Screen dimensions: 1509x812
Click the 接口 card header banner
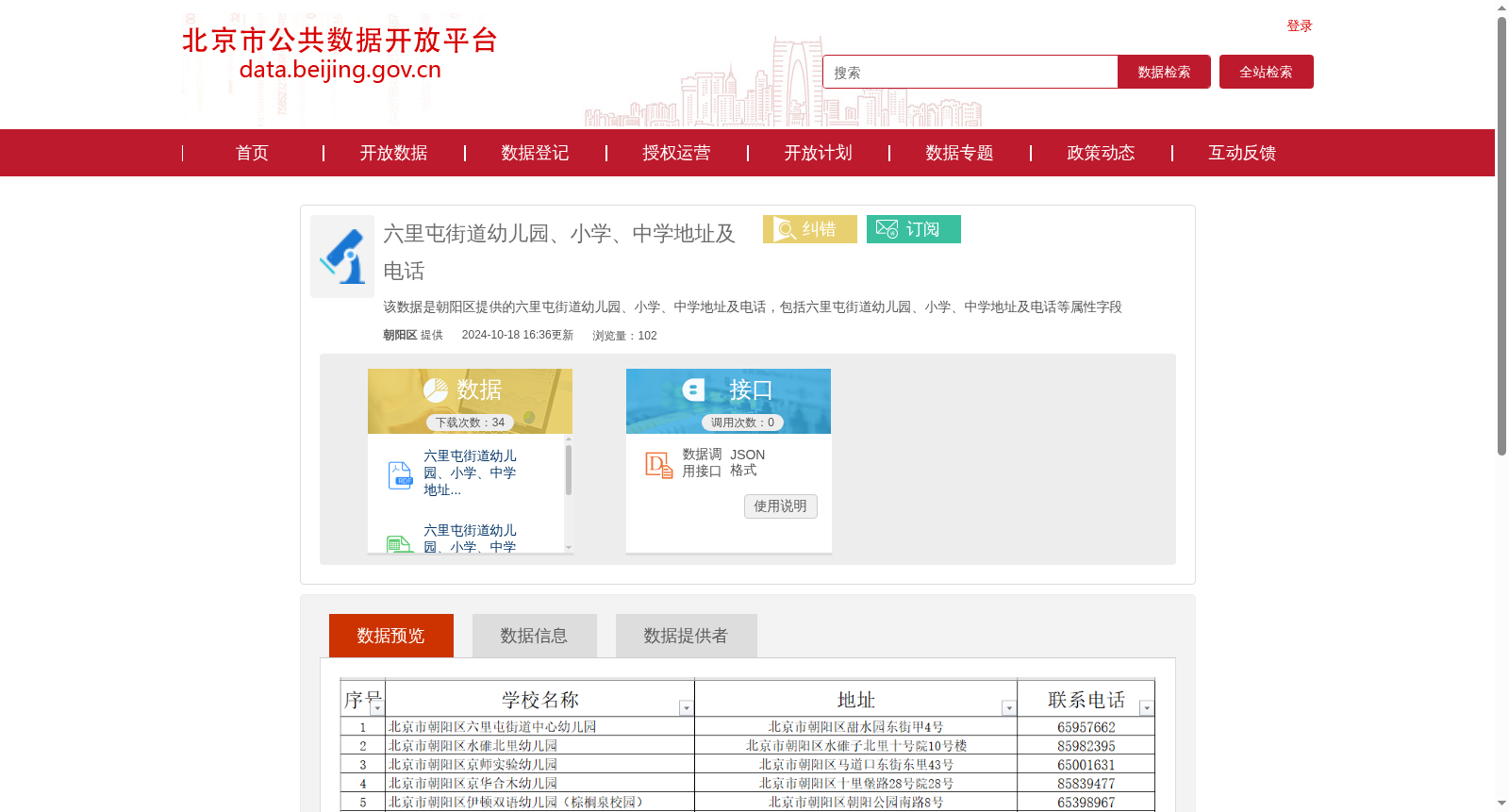pos(728,401)
